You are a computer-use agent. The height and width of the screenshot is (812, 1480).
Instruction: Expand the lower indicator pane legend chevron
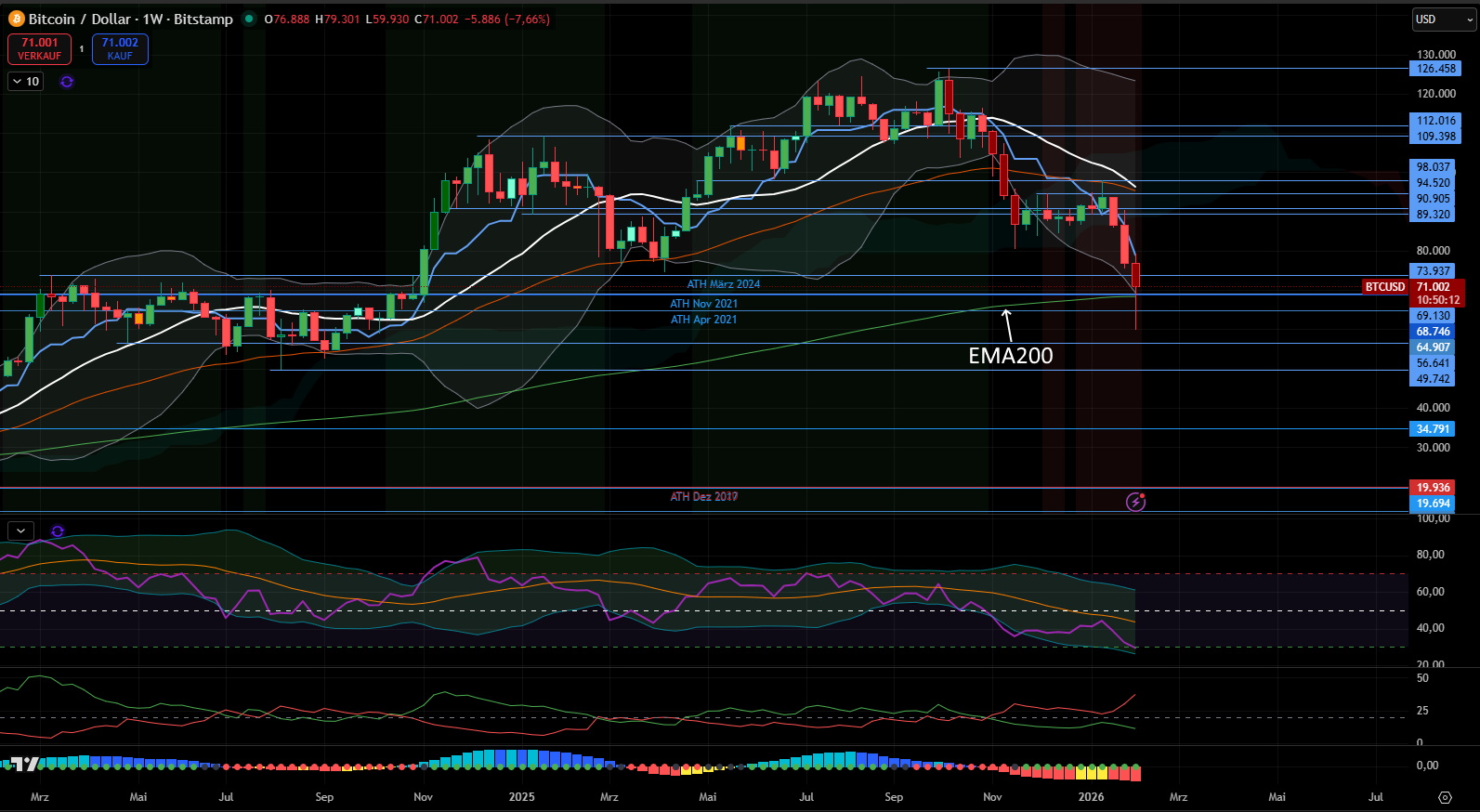[x=20, y=530]
